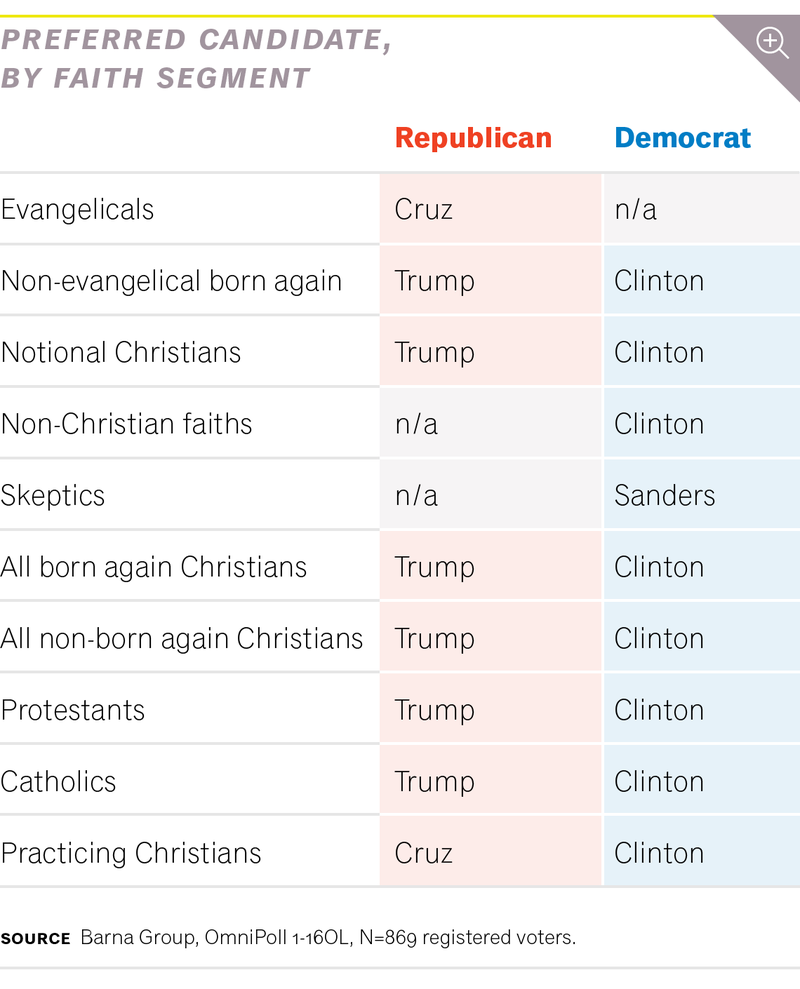800x989 pixels.
Task: Select the Notional Christians row label
Action: [x=121, y=353]
